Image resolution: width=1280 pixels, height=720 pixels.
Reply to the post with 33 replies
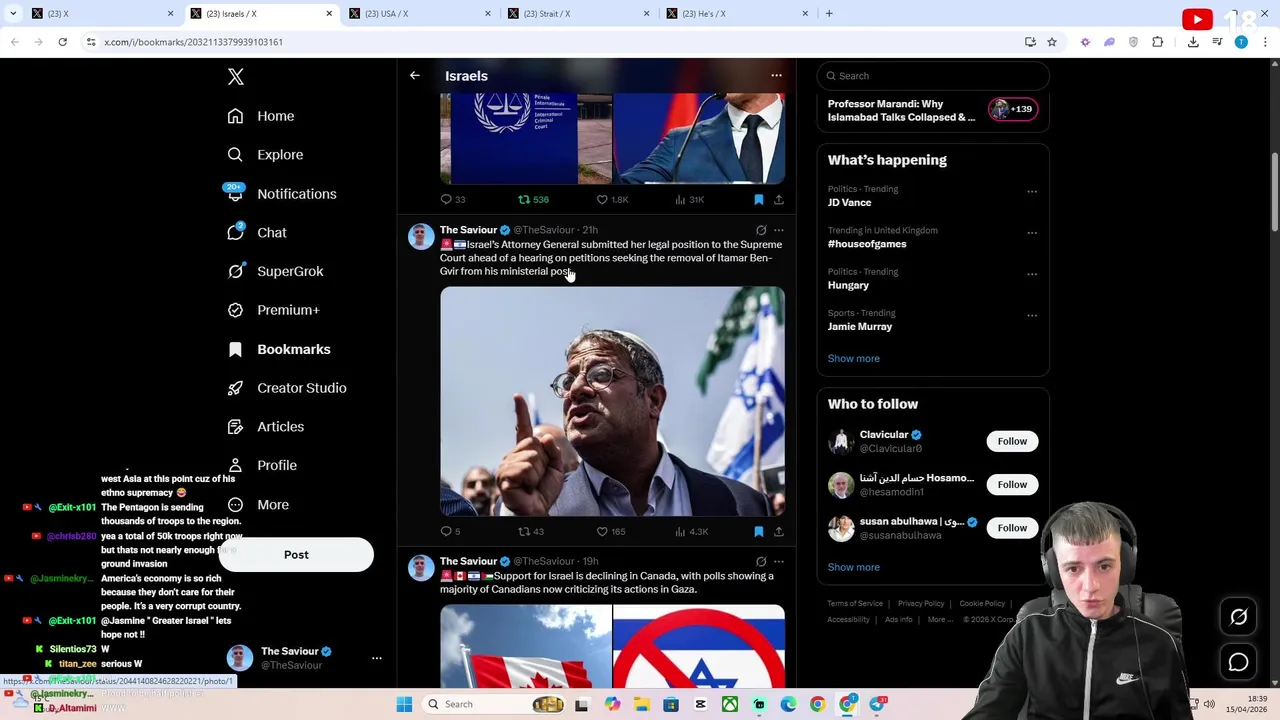[x=452, y=200]
